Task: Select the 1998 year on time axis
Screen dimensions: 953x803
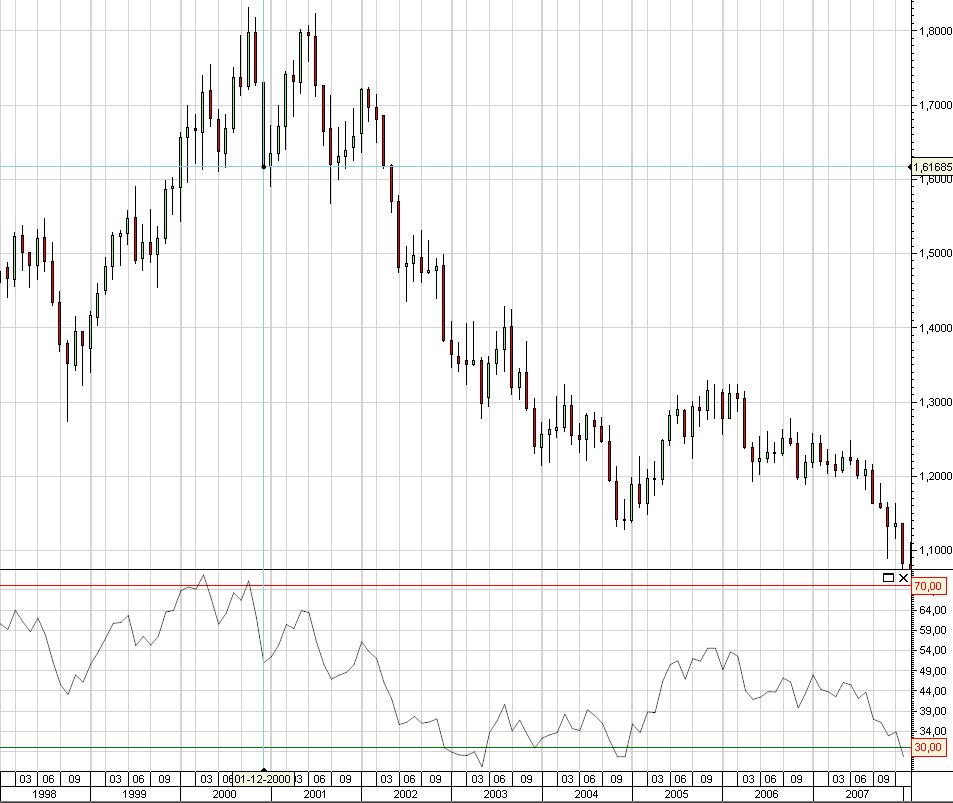Action: (x=44, y=794)
